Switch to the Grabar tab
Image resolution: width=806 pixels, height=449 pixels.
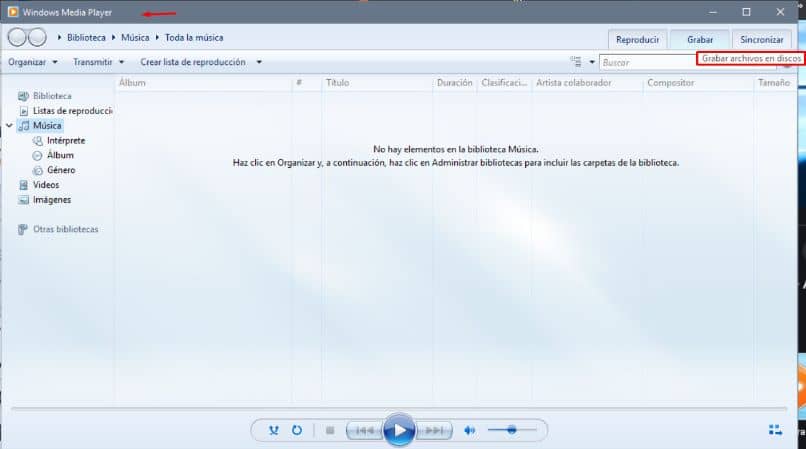(700, 40)
